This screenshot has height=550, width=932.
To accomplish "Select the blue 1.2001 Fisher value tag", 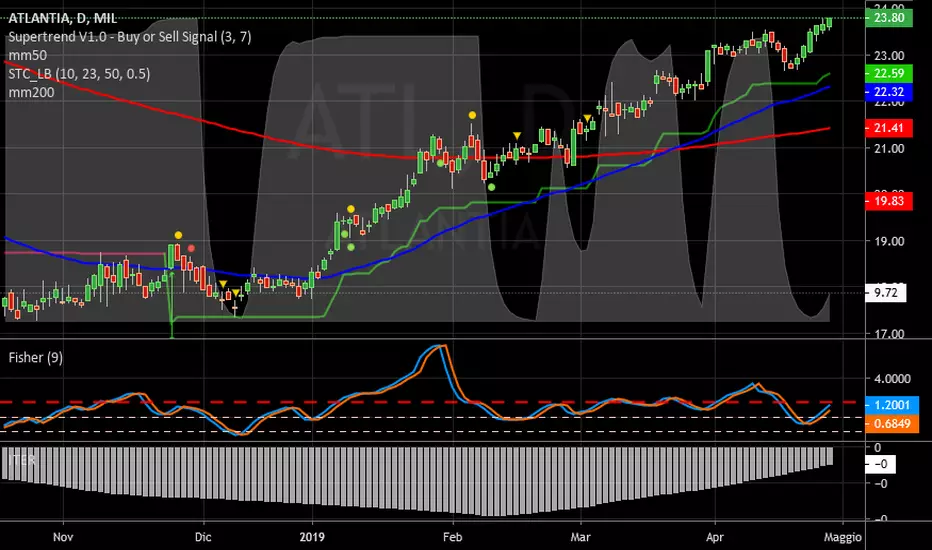I will (x=892, y=405).
